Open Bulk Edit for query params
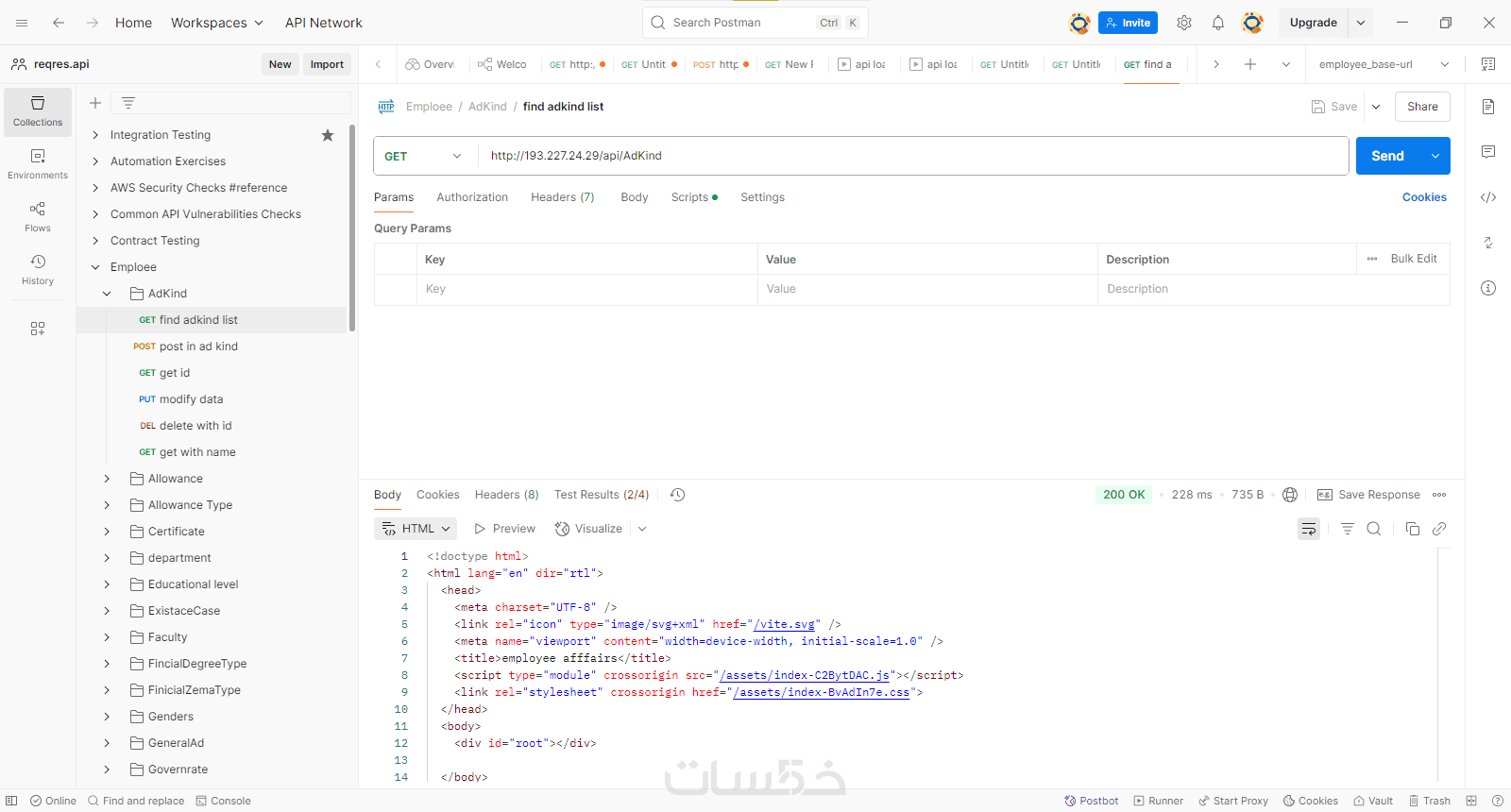The height and width of the screenshot is (812, 1511). pos(1414,259)
